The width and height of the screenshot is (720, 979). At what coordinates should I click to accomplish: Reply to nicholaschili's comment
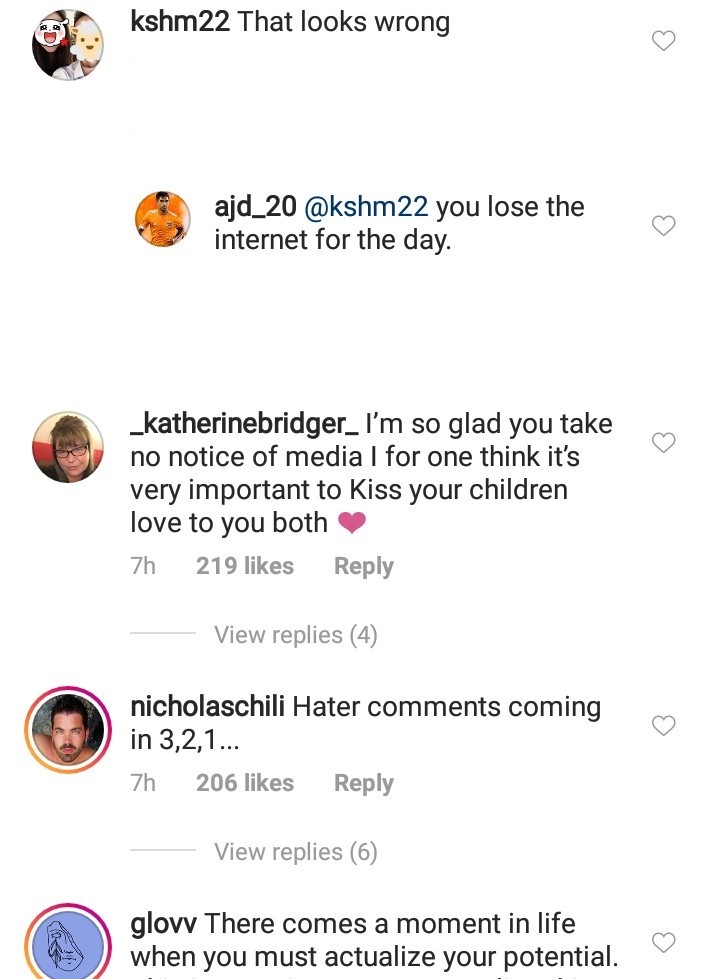[x=363, y=783]
